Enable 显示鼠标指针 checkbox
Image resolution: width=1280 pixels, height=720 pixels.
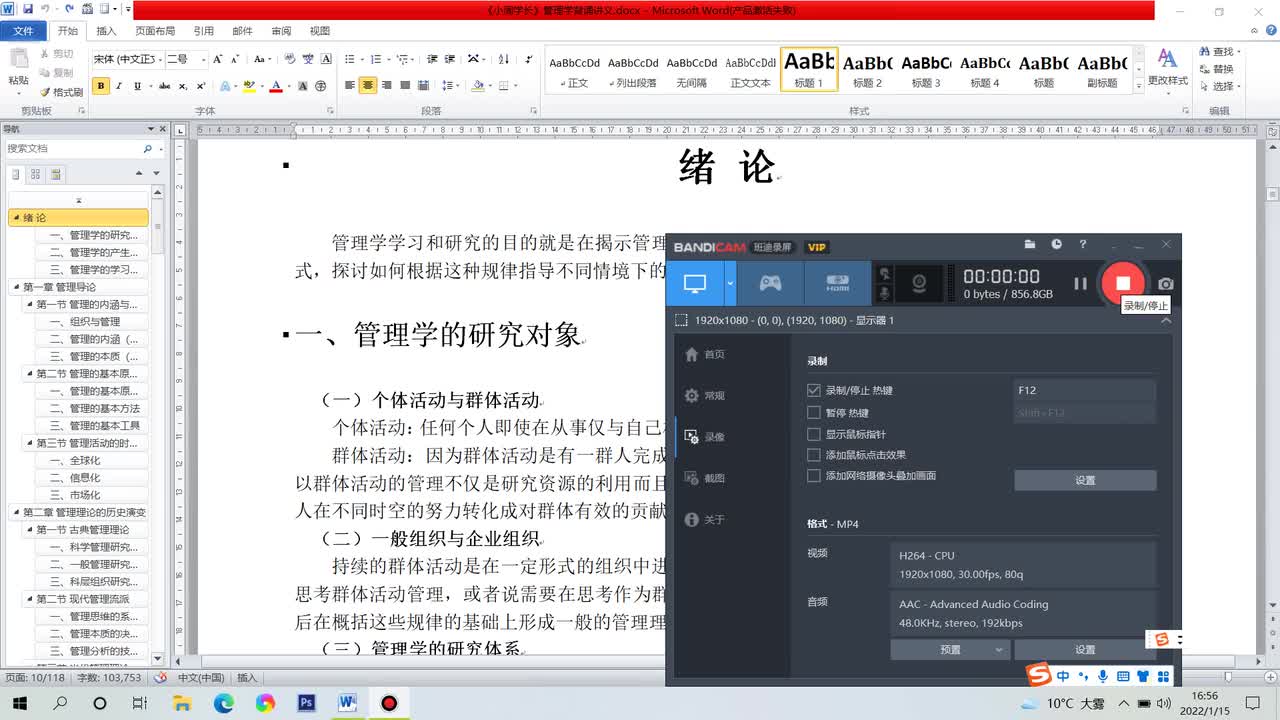[814, 434]
